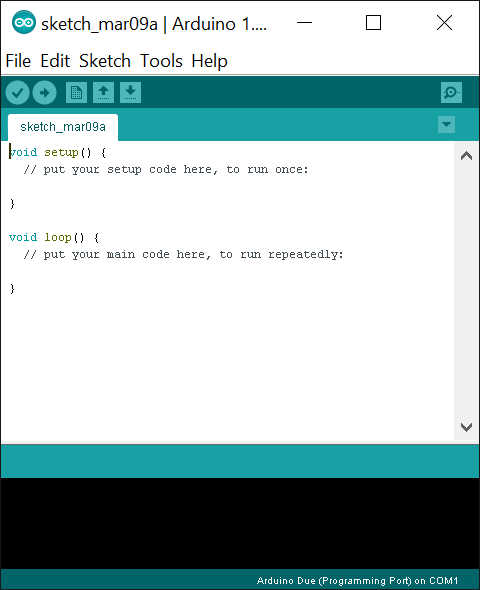Click the 'Arduino Due (Programming Port) on COM1' status
This screenshot has width=480, height=590.
[x=357, y=581]
